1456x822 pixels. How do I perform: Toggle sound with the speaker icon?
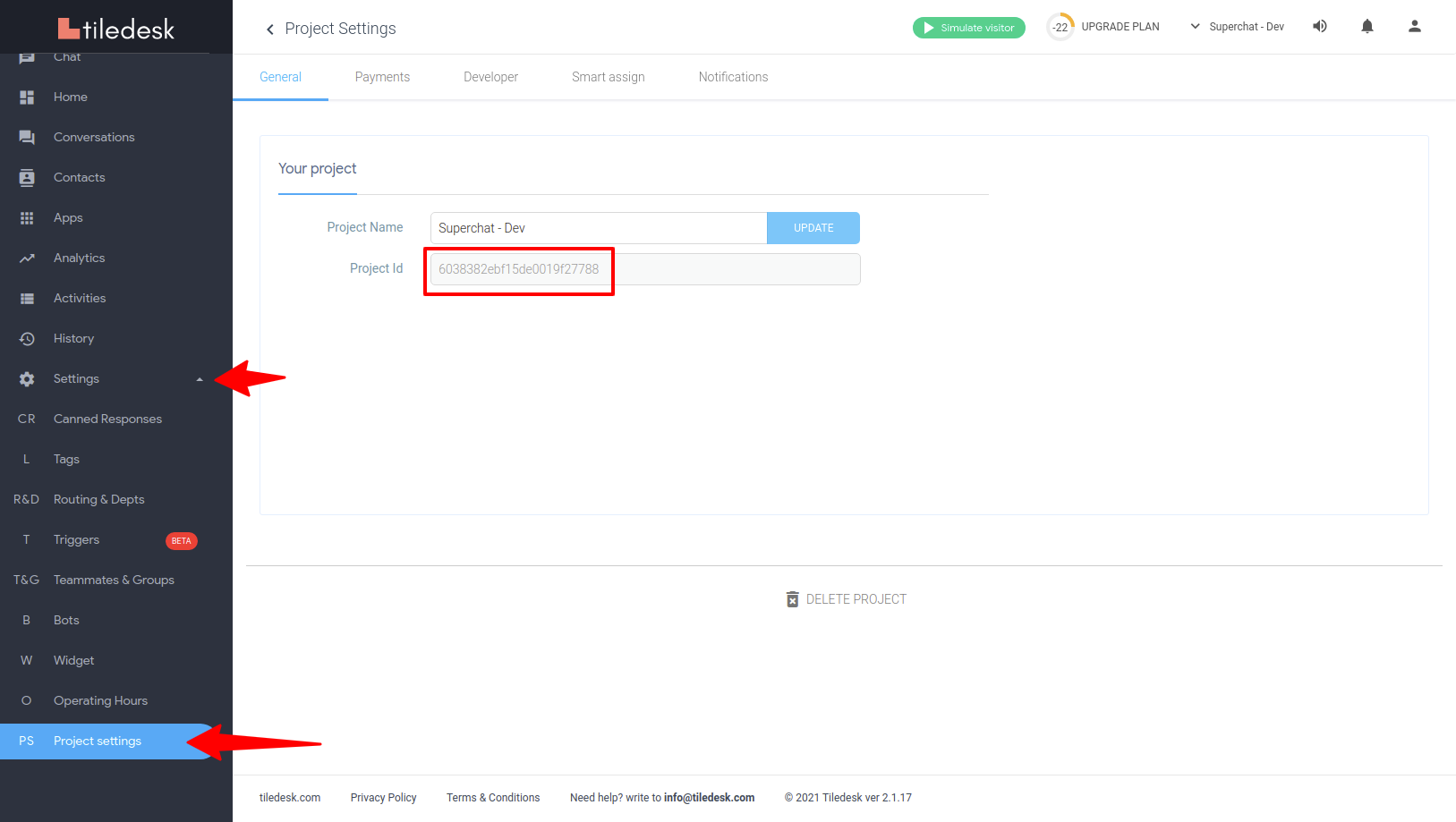point(1320,26)
